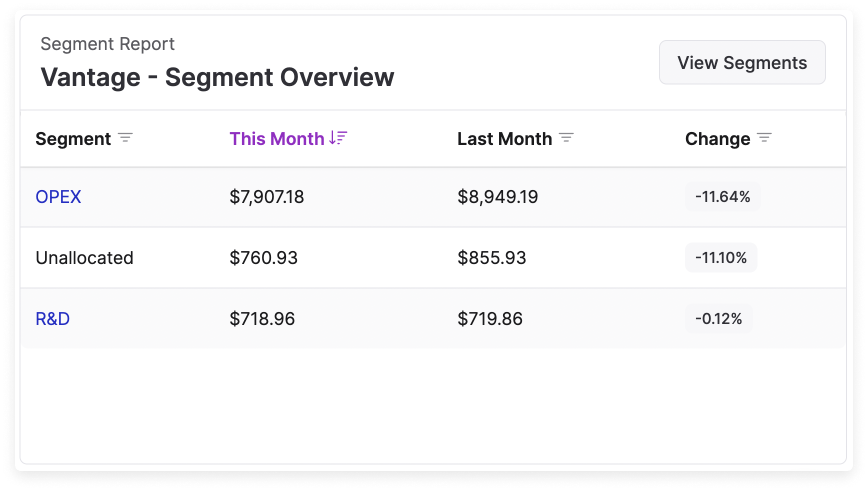Click the Segment column header text
This screenshot has width=868, height=491.
(x=73, y=139)
